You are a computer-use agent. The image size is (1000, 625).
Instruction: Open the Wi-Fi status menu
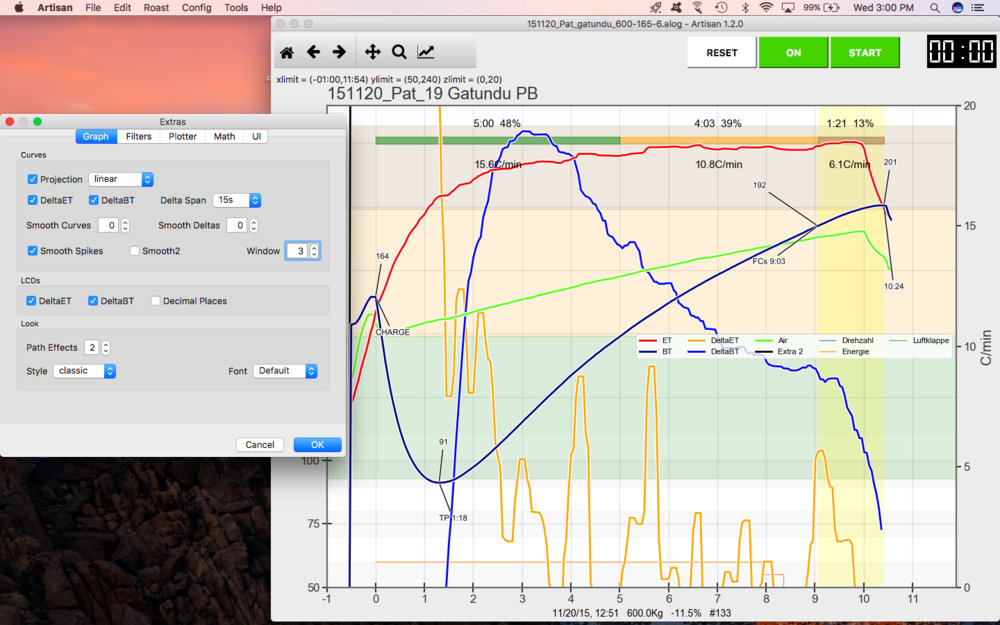pyautogui.click(x=766, y=8)
